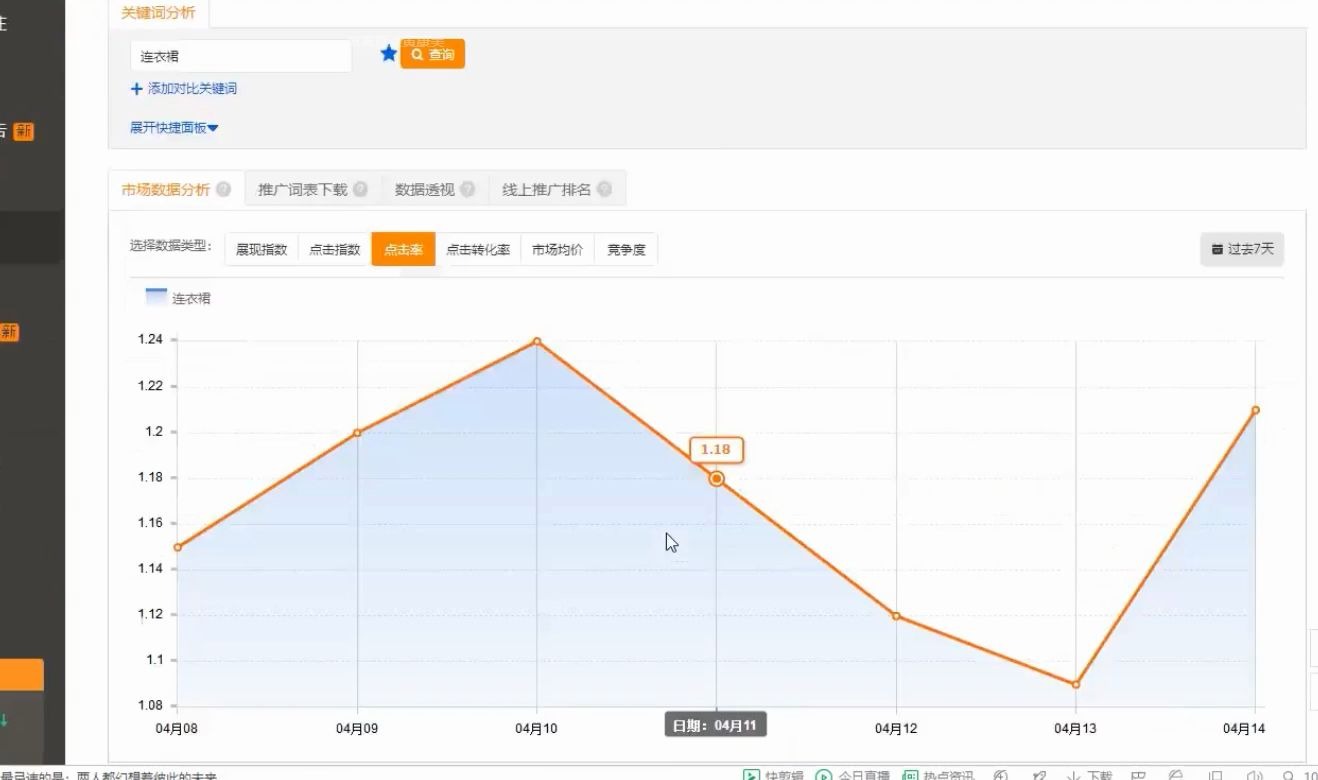Screen dimensions: 1318x780
Task: Click the 日期：04月11 date label
Action: 716,725
